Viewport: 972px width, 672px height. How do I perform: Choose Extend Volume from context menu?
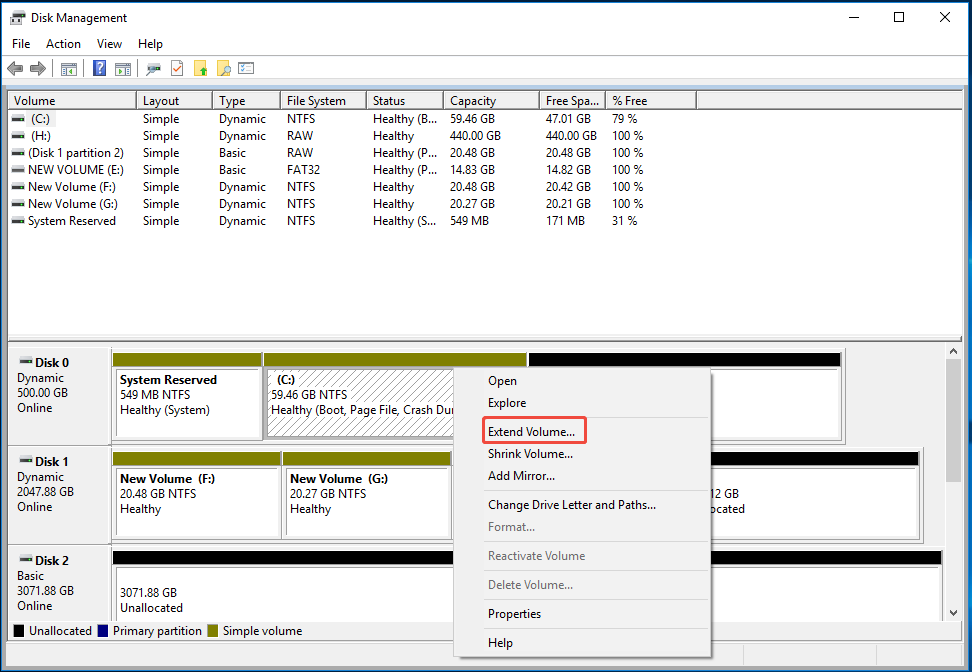click(x=531, y=432)
